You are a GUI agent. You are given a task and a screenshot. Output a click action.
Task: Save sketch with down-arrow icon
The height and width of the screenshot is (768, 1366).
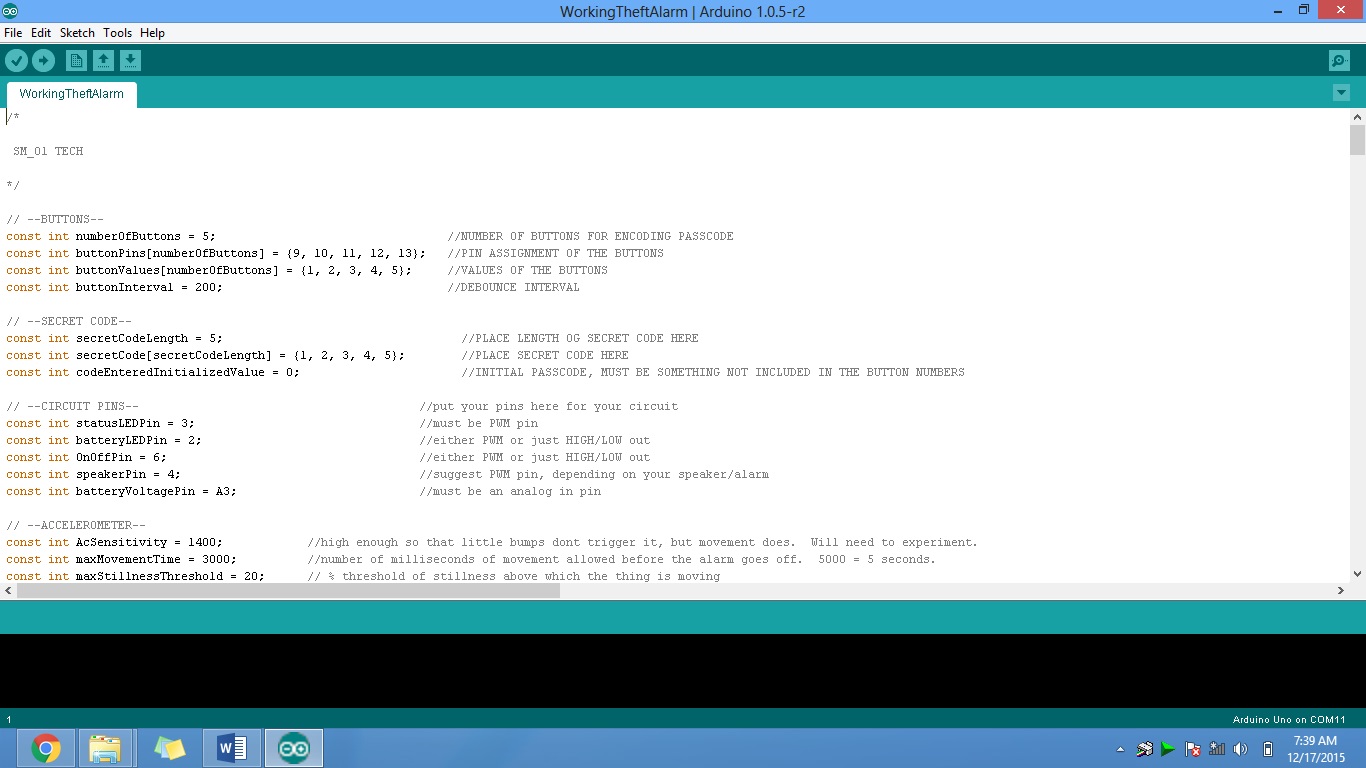coord(130,61)
